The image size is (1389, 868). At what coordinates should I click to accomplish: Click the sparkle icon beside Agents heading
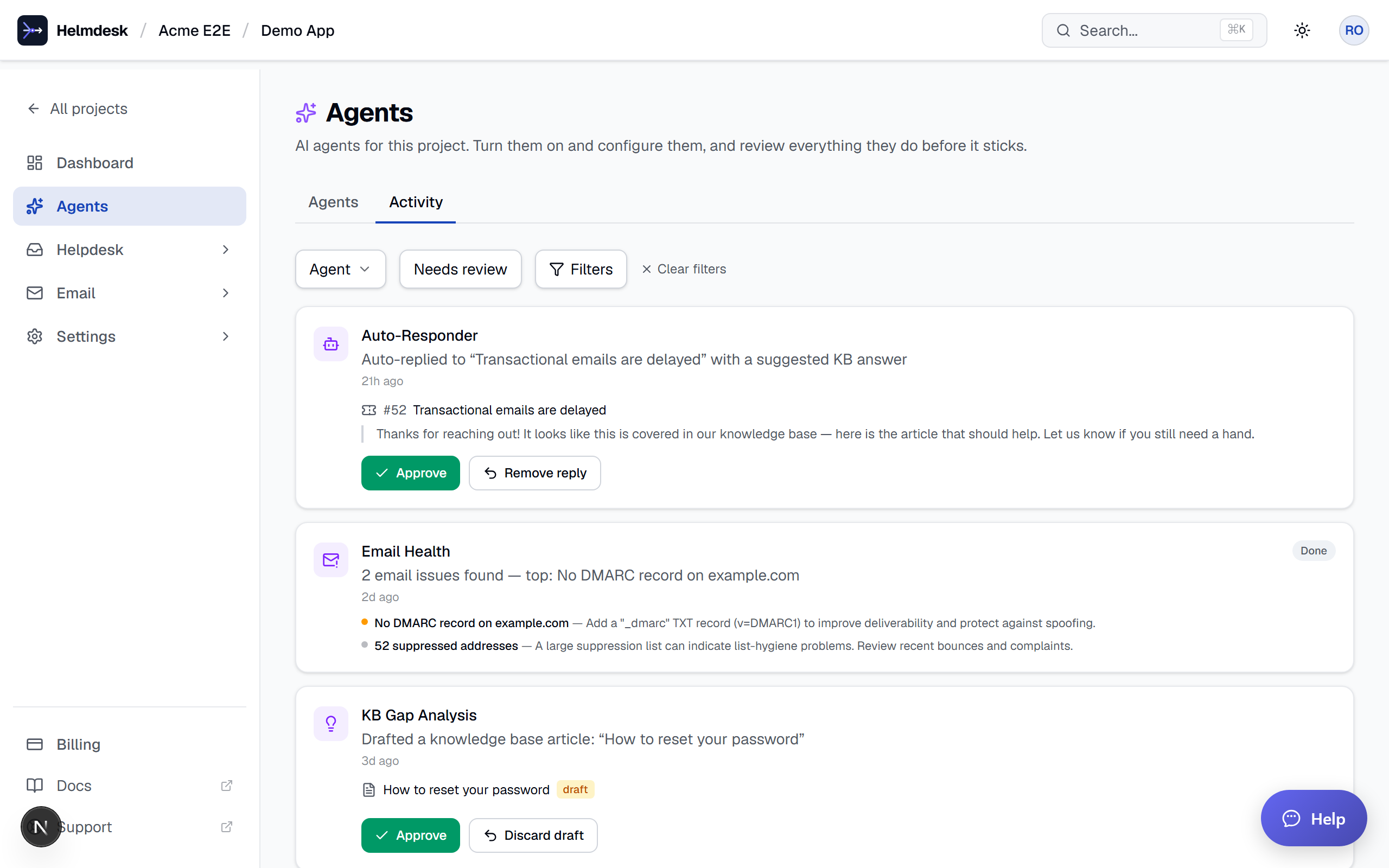pos(306,112)
